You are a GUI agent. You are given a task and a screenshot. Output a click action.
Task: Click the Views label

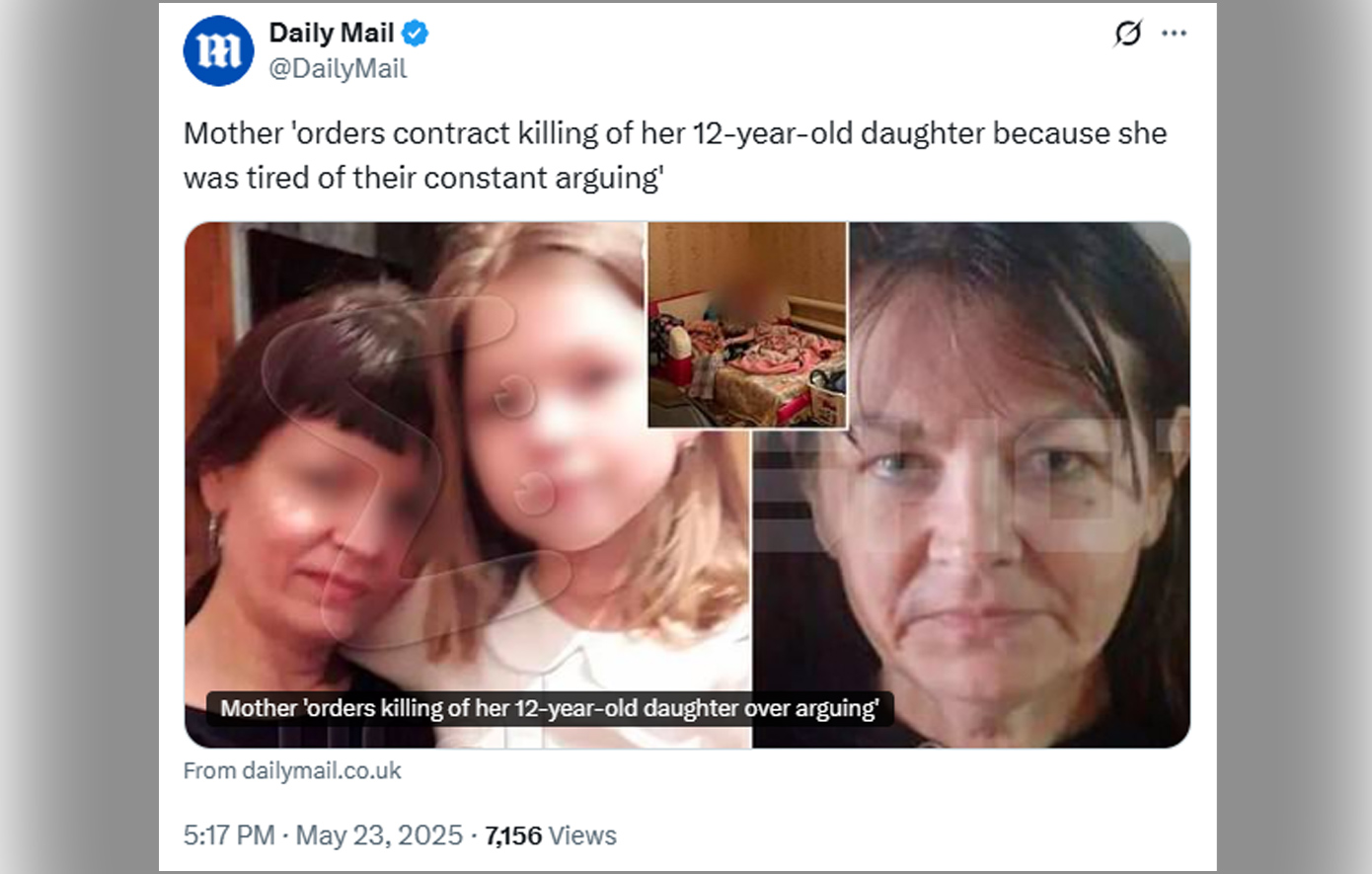[x=582, y=835]
